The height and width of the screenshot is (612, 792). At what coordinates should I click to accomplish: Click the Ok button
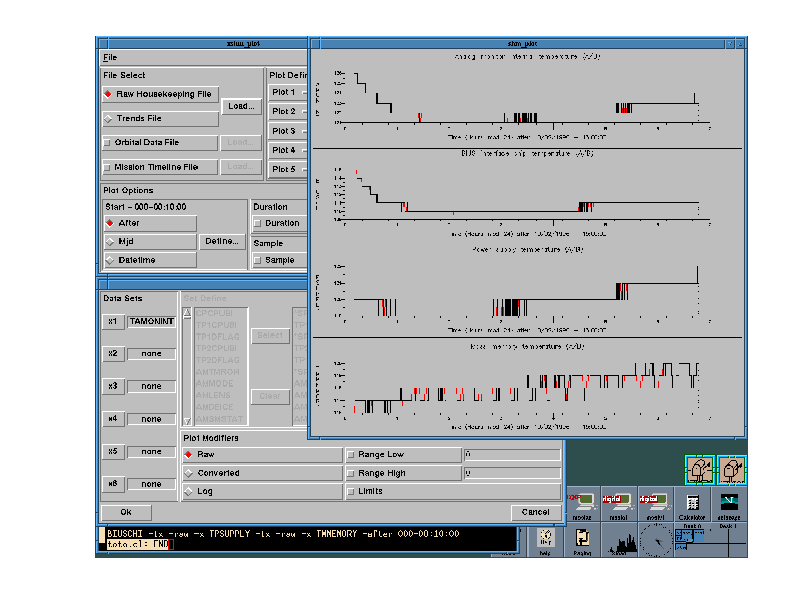coord(126,513)
